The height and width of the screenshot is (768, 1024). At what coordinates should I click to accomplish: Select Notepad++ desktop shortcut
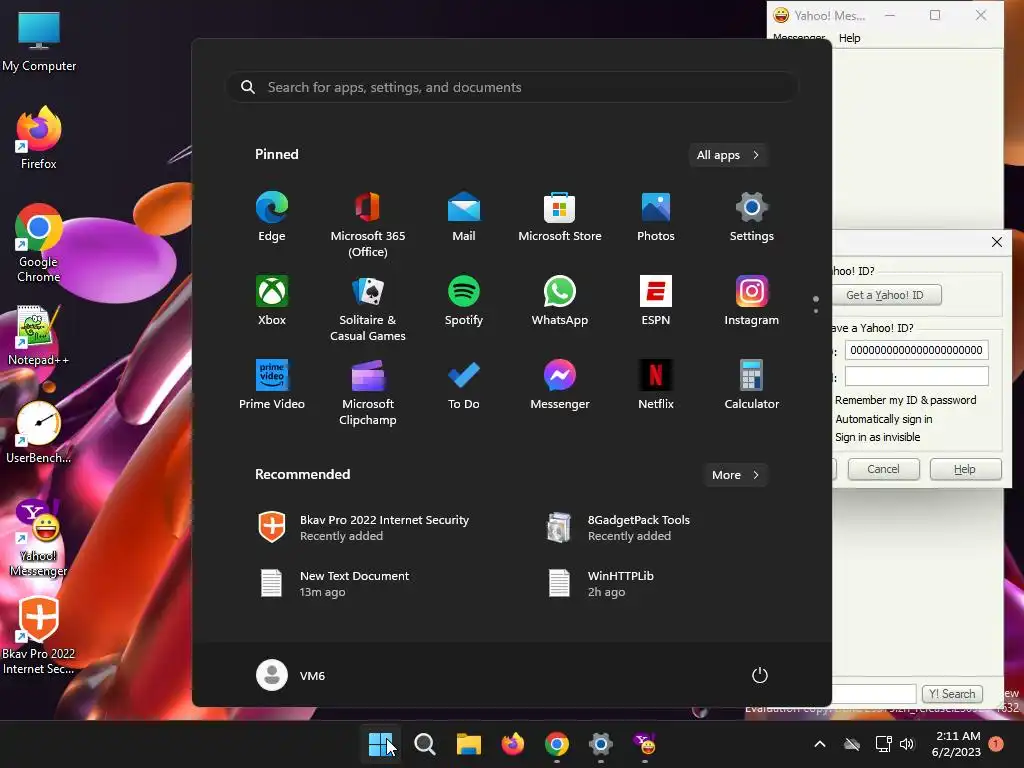tap(39, 336)
